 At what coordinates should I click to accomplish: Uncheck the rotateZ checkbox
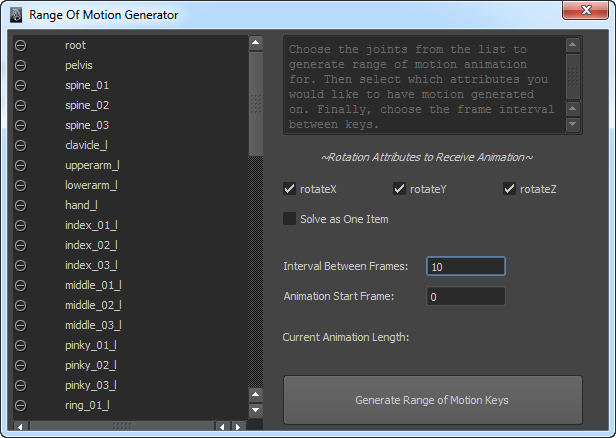click(x=510, y=189)
